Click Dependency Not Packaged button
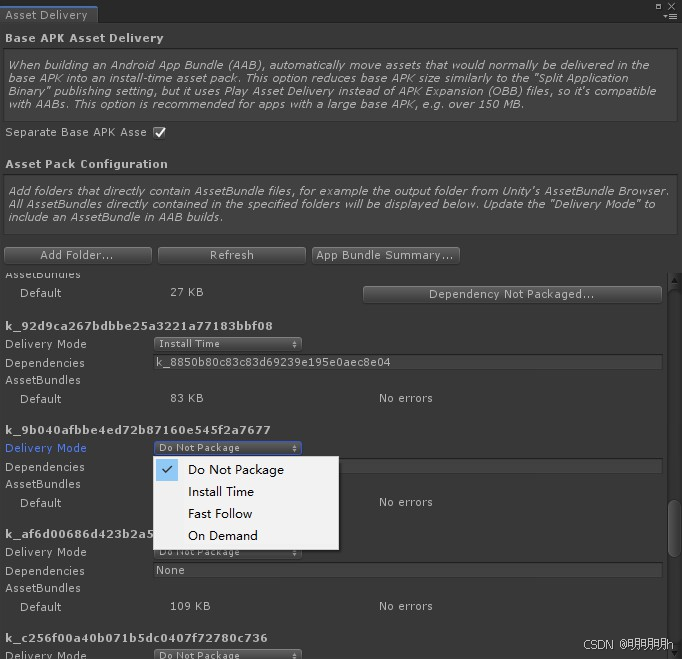Image resolution: width=682 pixels, height=659 pixels. [512, 294]
